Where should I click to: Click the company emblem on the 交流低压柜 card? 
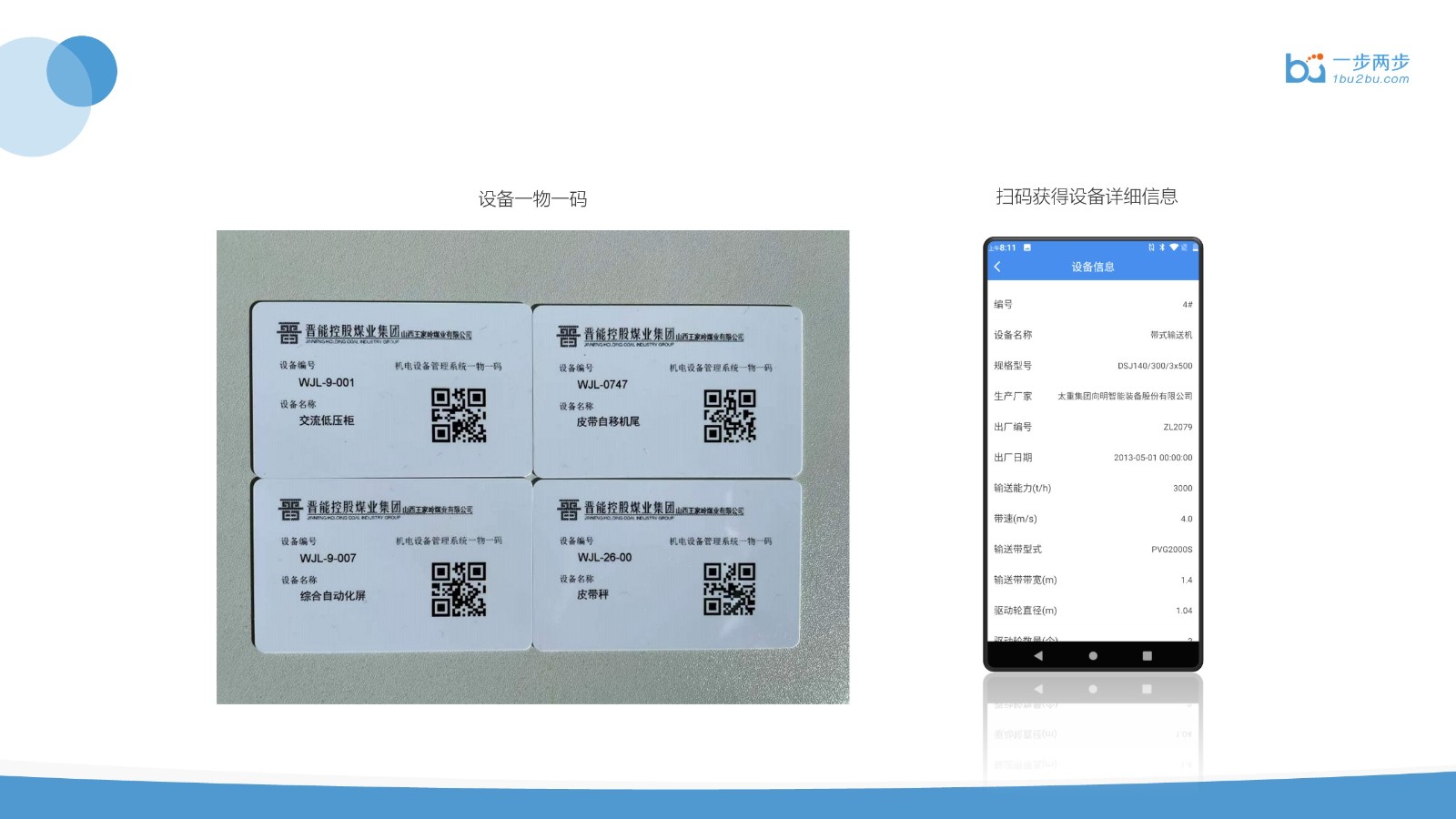[289, 333]
